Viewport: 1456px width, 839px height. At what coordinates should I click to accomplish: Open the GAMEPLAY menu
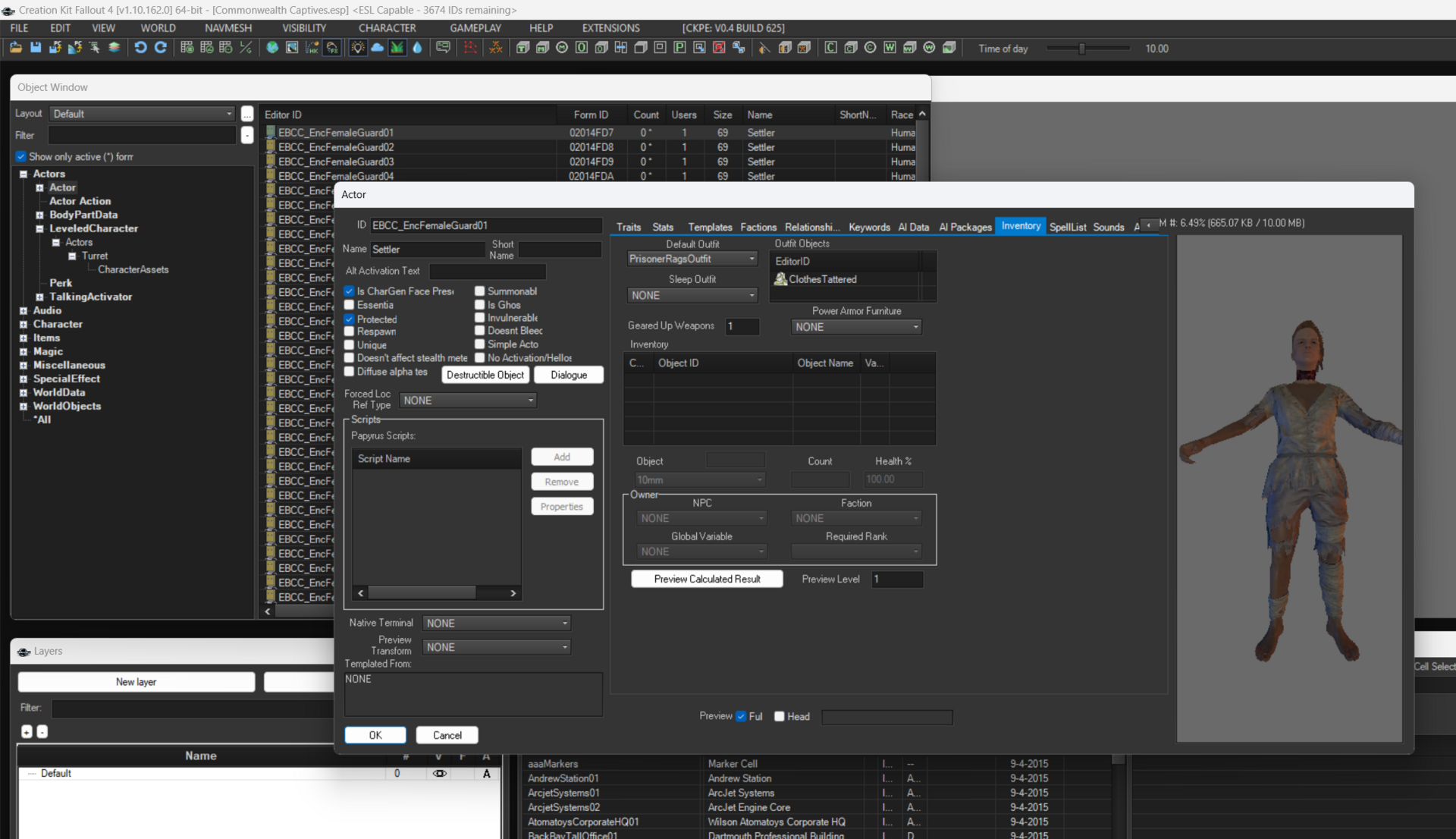[475, 28]
